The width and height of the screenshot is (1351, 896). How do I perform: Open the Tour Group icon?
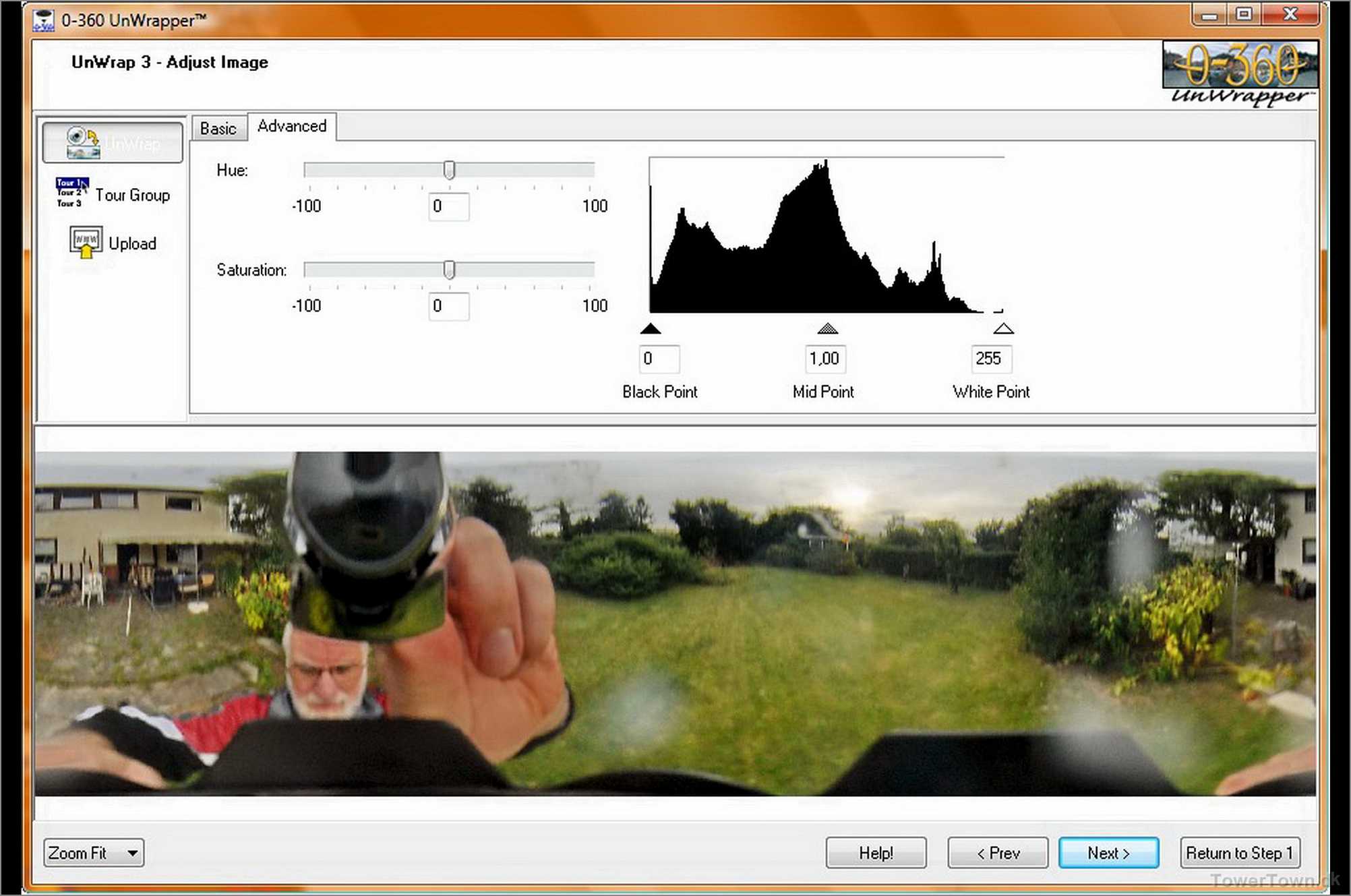point(71,193)
